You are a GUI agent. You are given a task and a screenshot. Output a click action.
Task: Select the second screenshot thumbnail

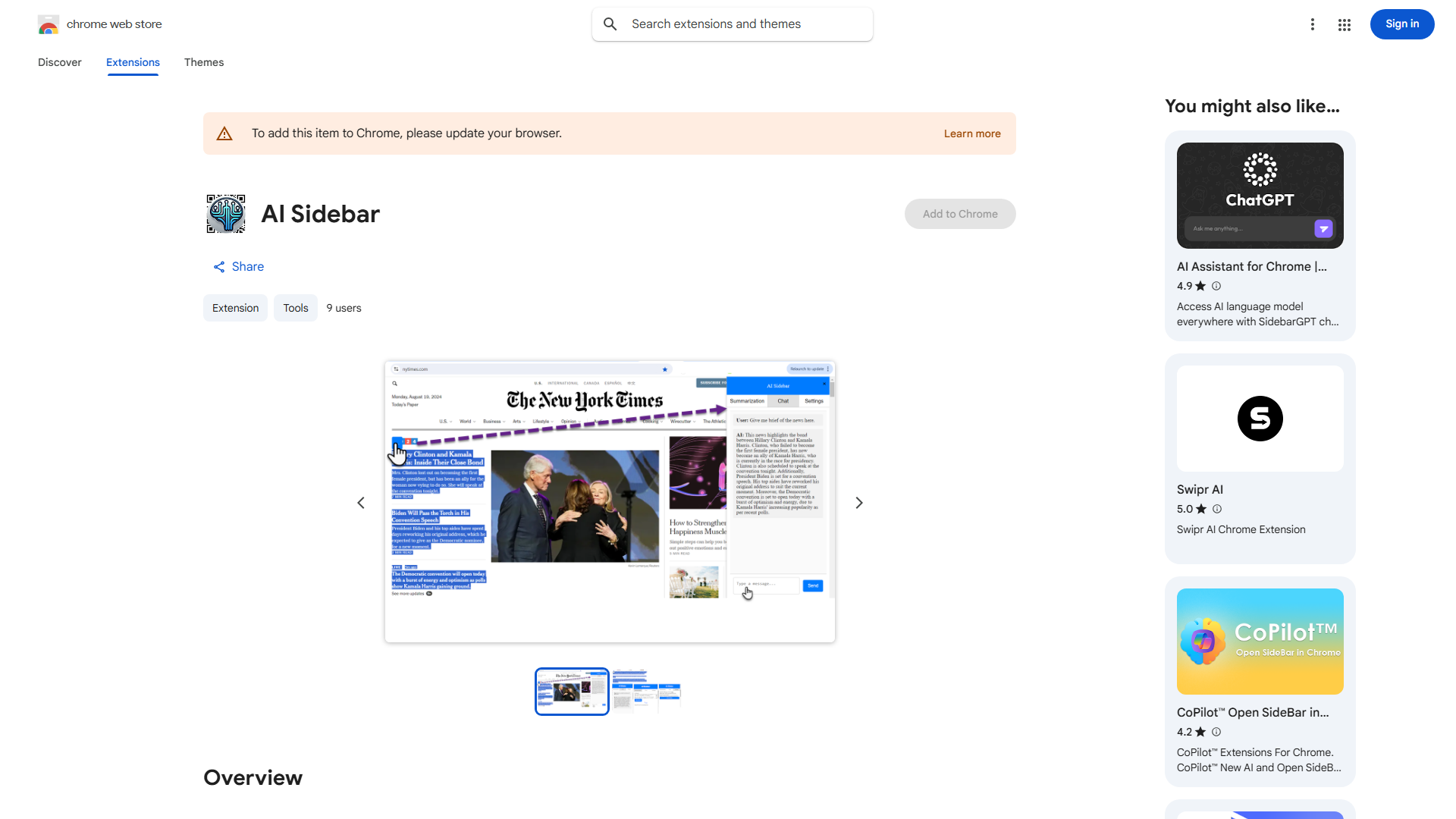646,691
